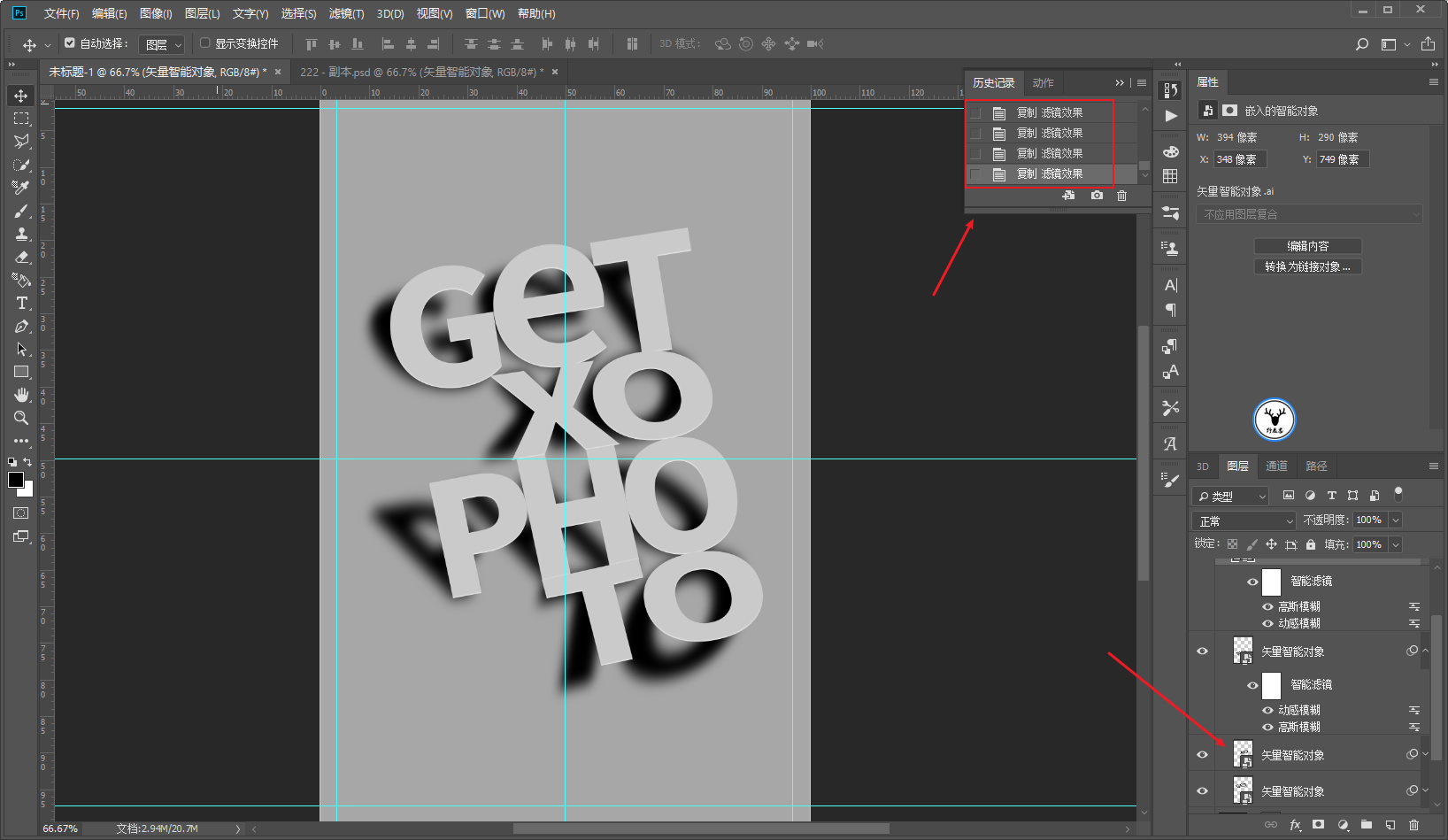The height and width of the screenshot is (840, 1448).
Task: Switch to the 222 - 副本.psd document tab
Action: (422, 72)
